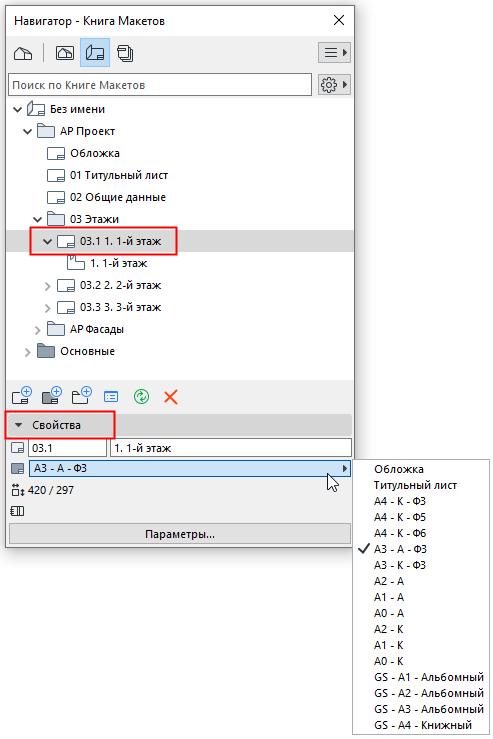Viewport: 493px width, 739px height.
Task: Choose 'А4 - К - Ф6' master
Action: pos(400,534)
